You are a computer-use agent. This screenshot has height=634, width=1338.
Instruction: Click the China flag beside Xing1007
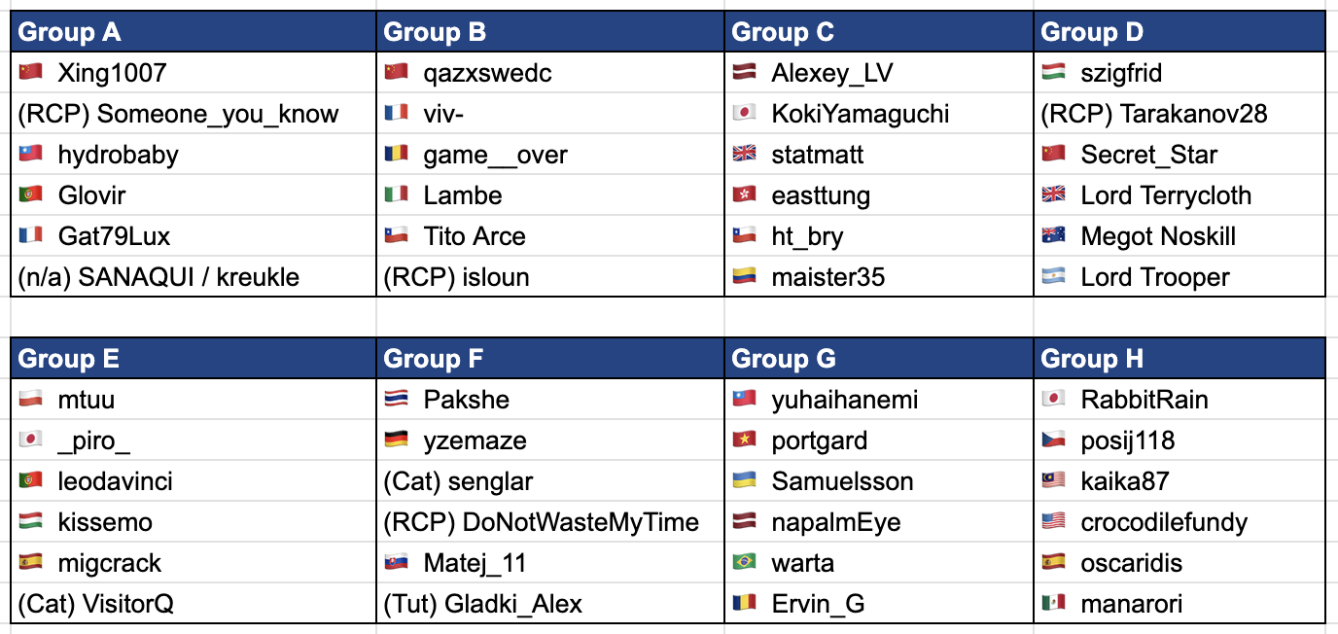click(x=31, y=72)
